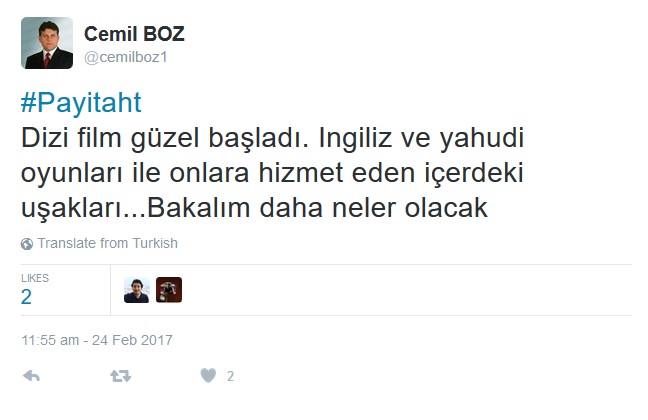
Task: Open the first liker's avatar
Action: 137,290
